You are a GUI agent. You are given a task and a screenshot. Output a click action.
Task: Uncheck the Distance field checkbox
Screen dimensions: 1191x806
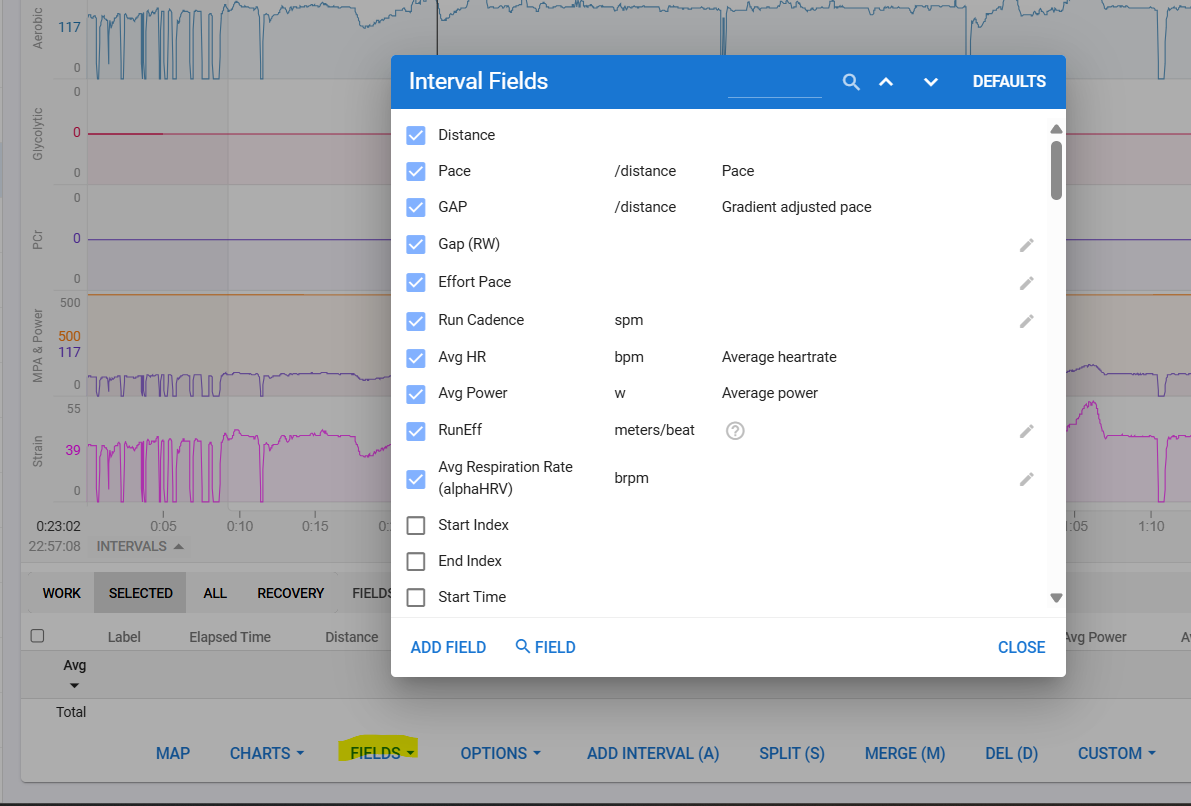coord(416,135)
